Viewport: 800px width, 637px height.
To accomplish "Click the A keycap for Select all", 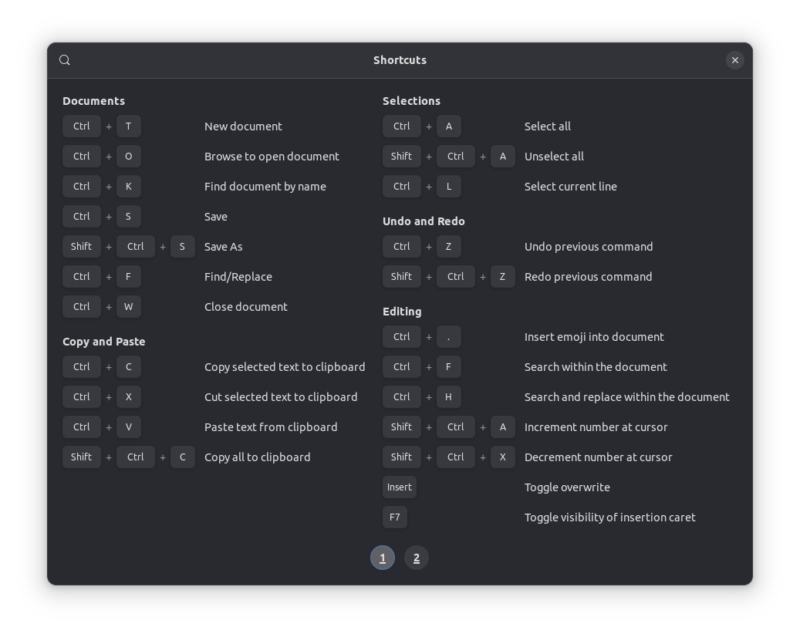I will 447,126.
